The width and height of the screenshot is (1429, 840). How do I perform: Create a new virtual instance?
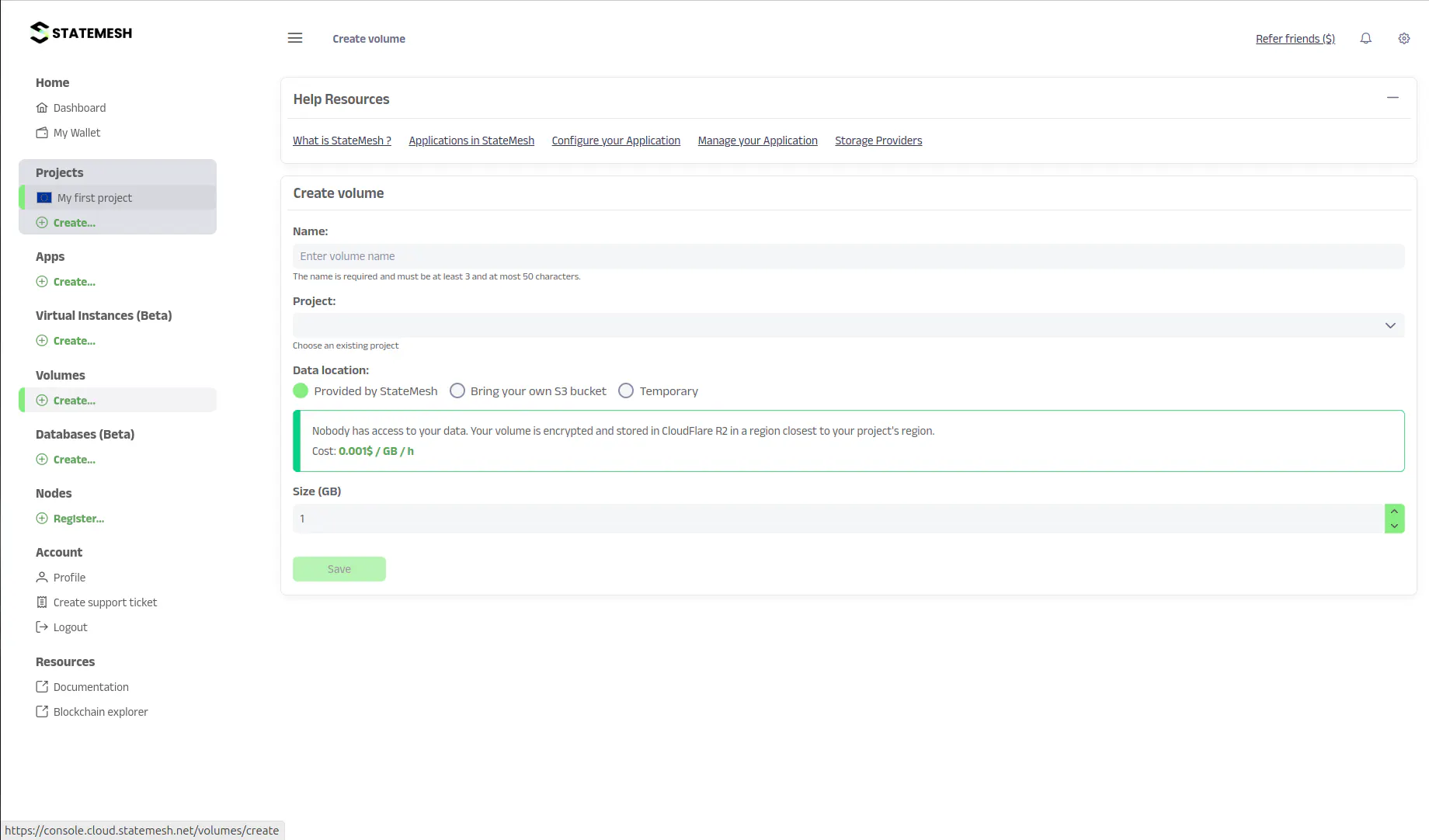pyautogui.click(x=75, y=341)
